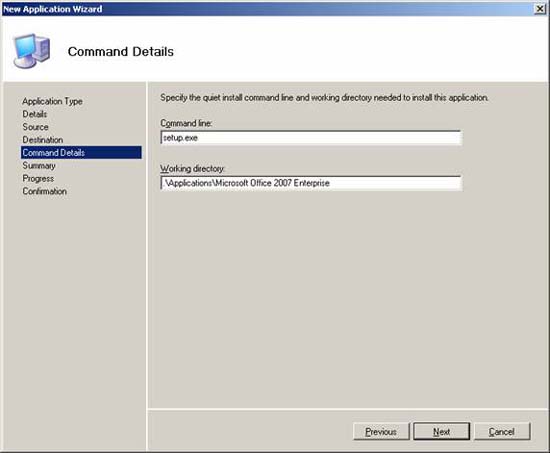
Task: Click the New Application Wizard title bar
Action: (267, 9)
